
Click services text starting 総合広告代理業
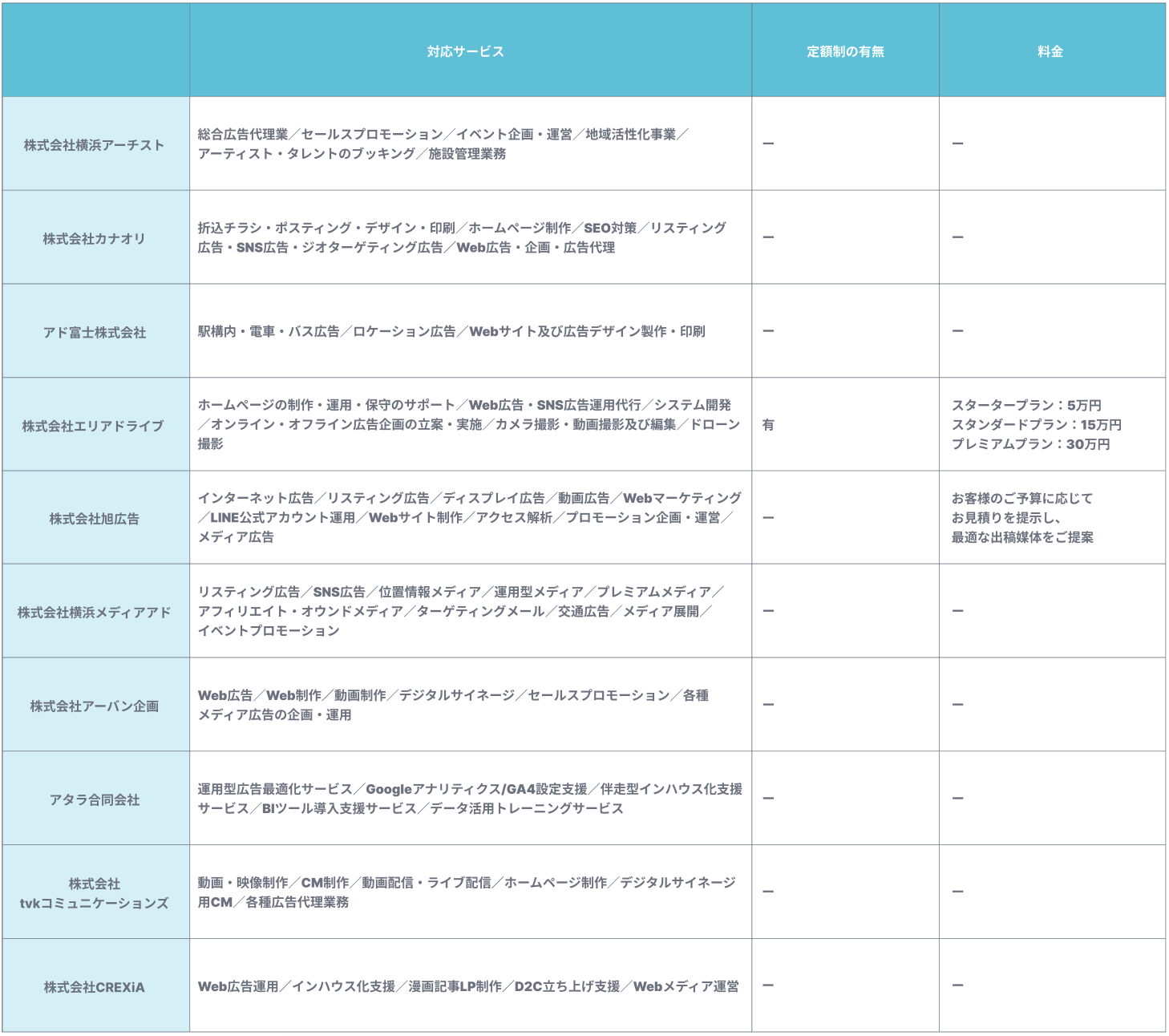(x=443, y=144)
